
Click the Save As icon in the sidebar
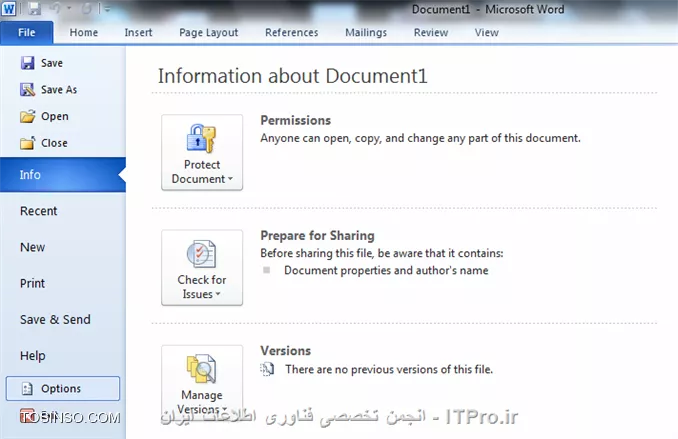click(x=27, y=90)
